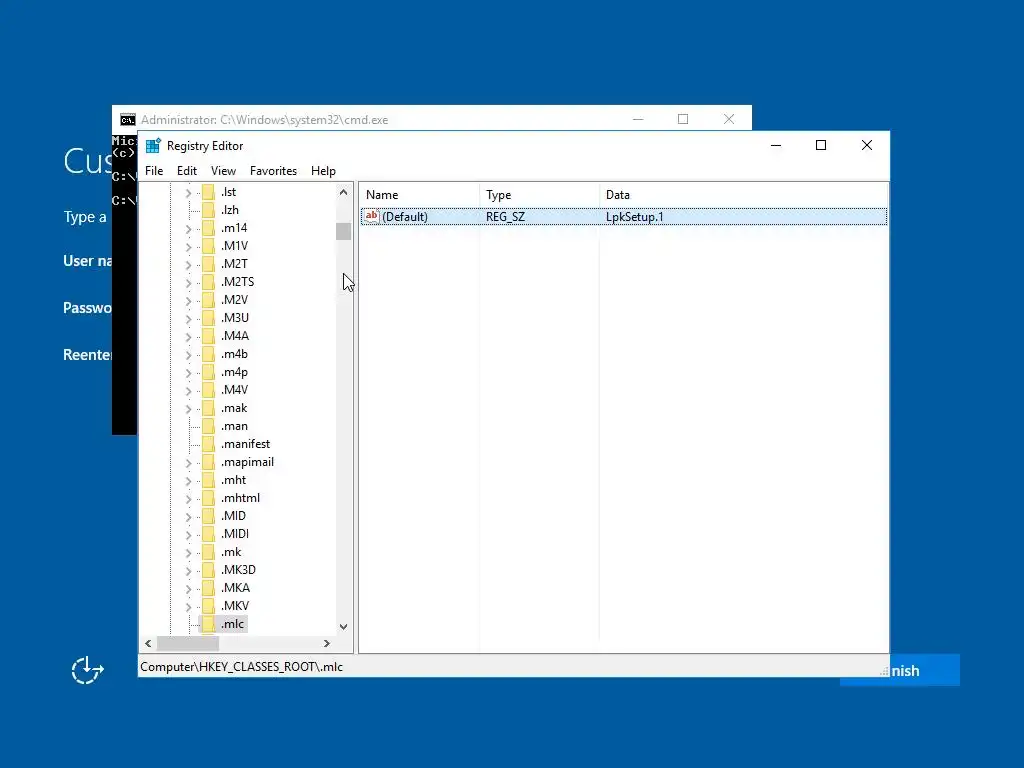Image resolution: width=1024 pixels, height=768 pixels.
Task: Maximize the cmd.exe window
Action: point(683,119)
